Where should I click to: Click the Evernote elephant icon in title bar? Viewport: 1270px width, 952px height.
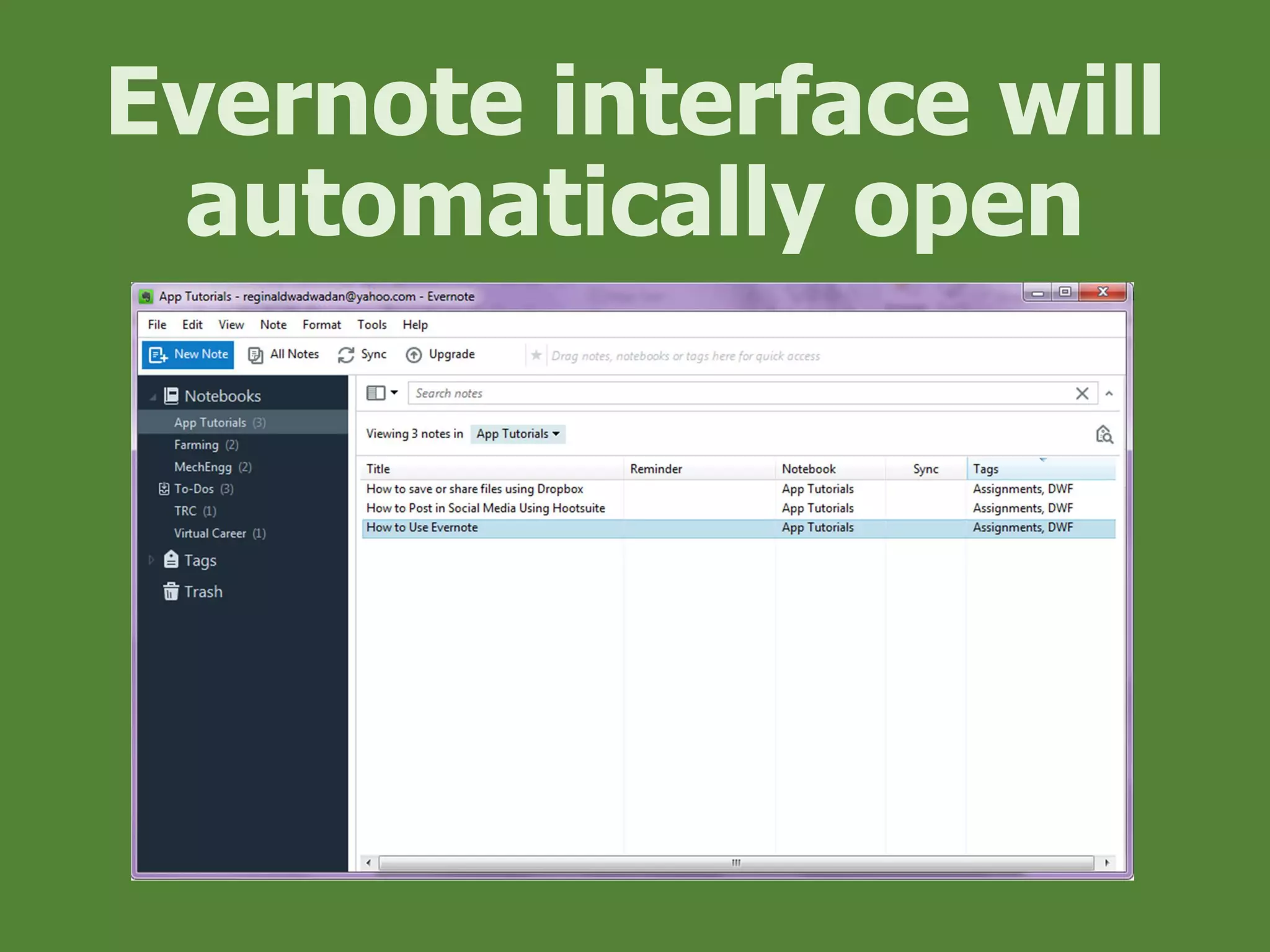[x=146, y=296]
